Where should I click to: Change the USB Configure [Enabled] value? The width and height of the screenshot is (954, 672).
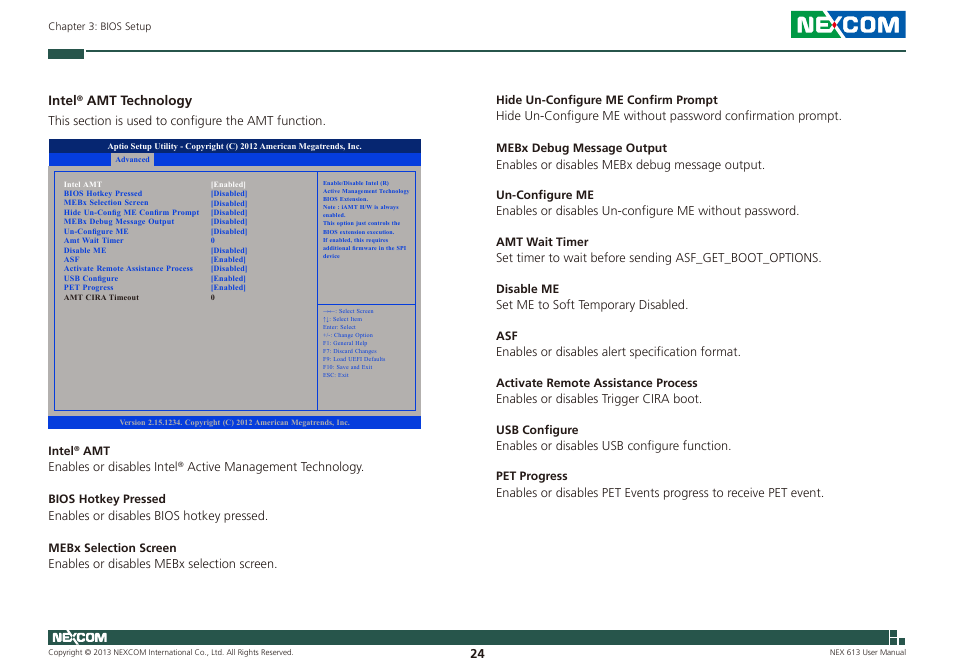click(x=228, y=278)
